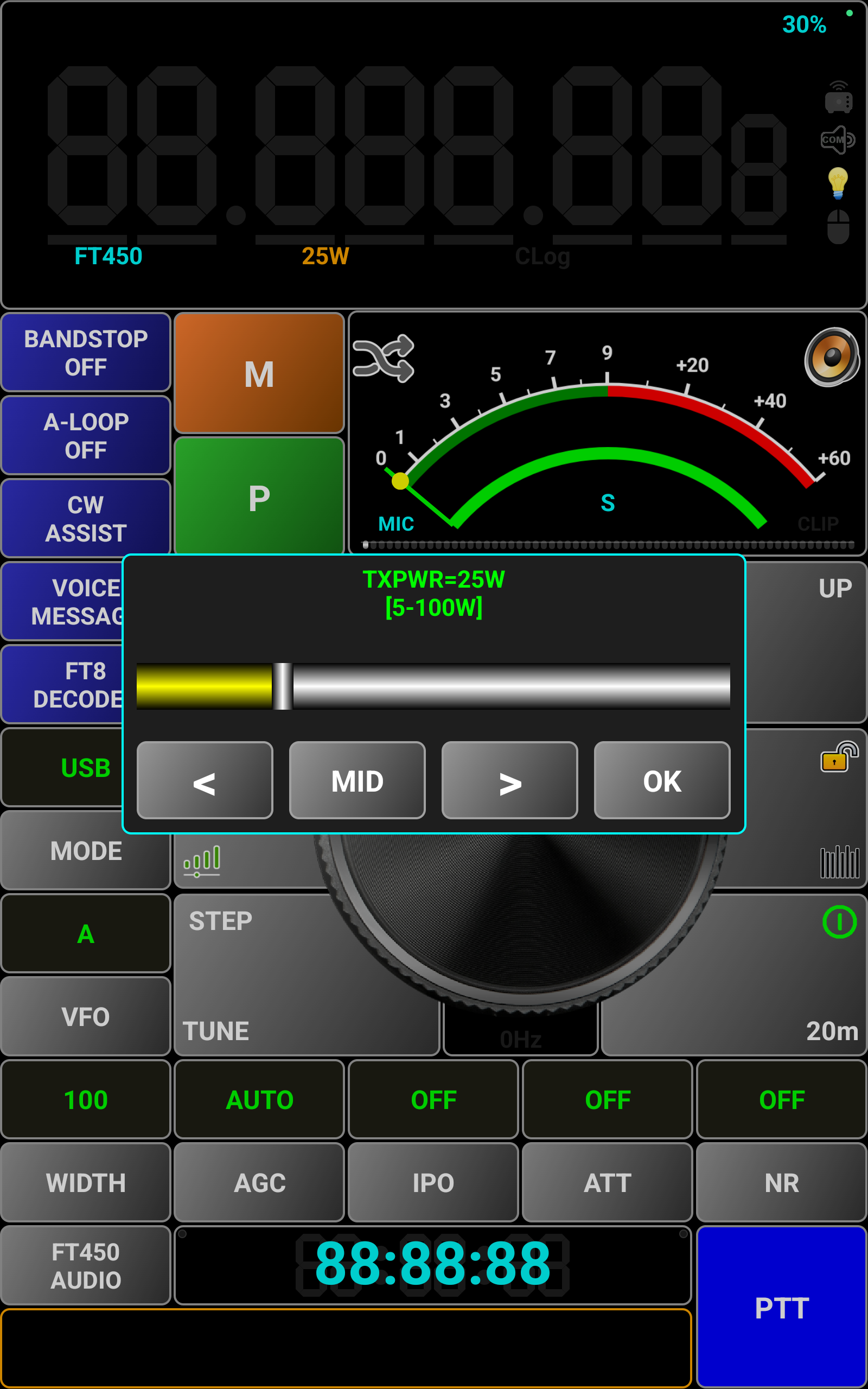
Task: Toggle BANDSTOP OFF button
Action: click(86, 353)
